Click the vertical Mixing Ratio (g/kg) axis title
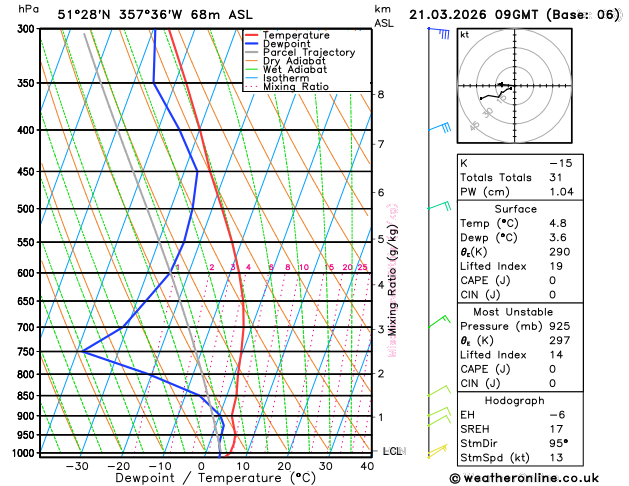The width and height of the screenshot is (629, 486). 392,281
